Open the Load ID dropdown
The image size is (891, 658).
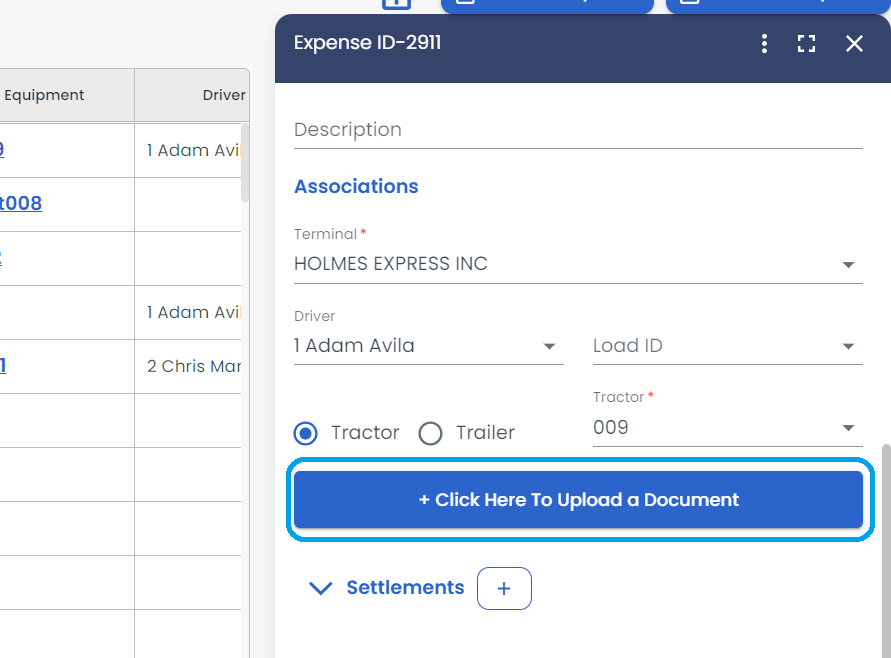[727, 346]
